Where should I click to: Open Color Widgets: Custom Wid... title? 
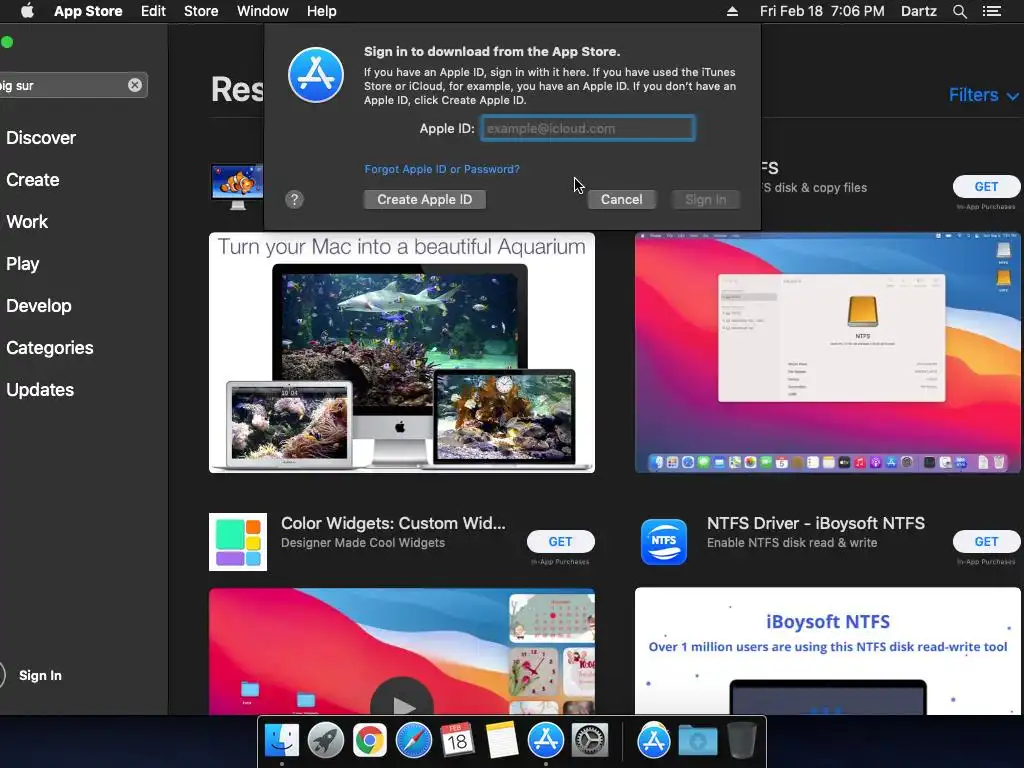coord(393,523)
